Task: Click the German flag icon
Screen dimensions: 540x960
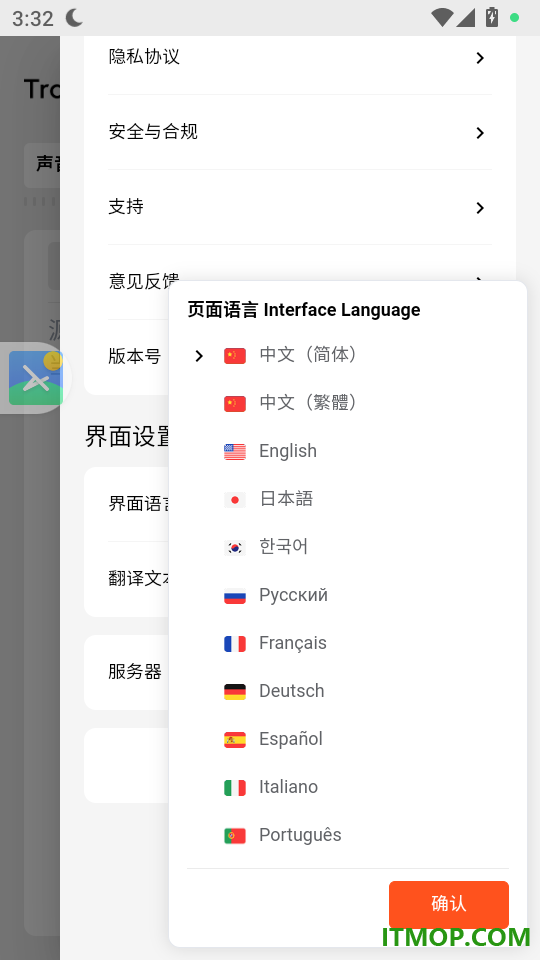Action: coord(234,692)
